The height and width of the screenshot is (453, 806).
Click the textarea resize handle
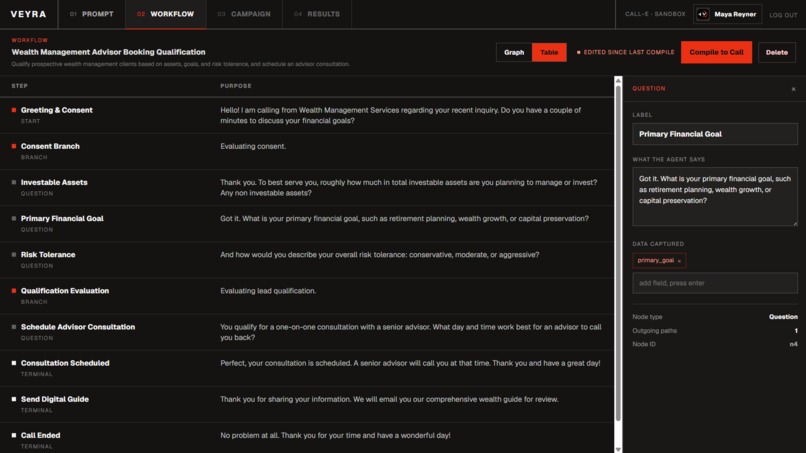click(795, 223)
